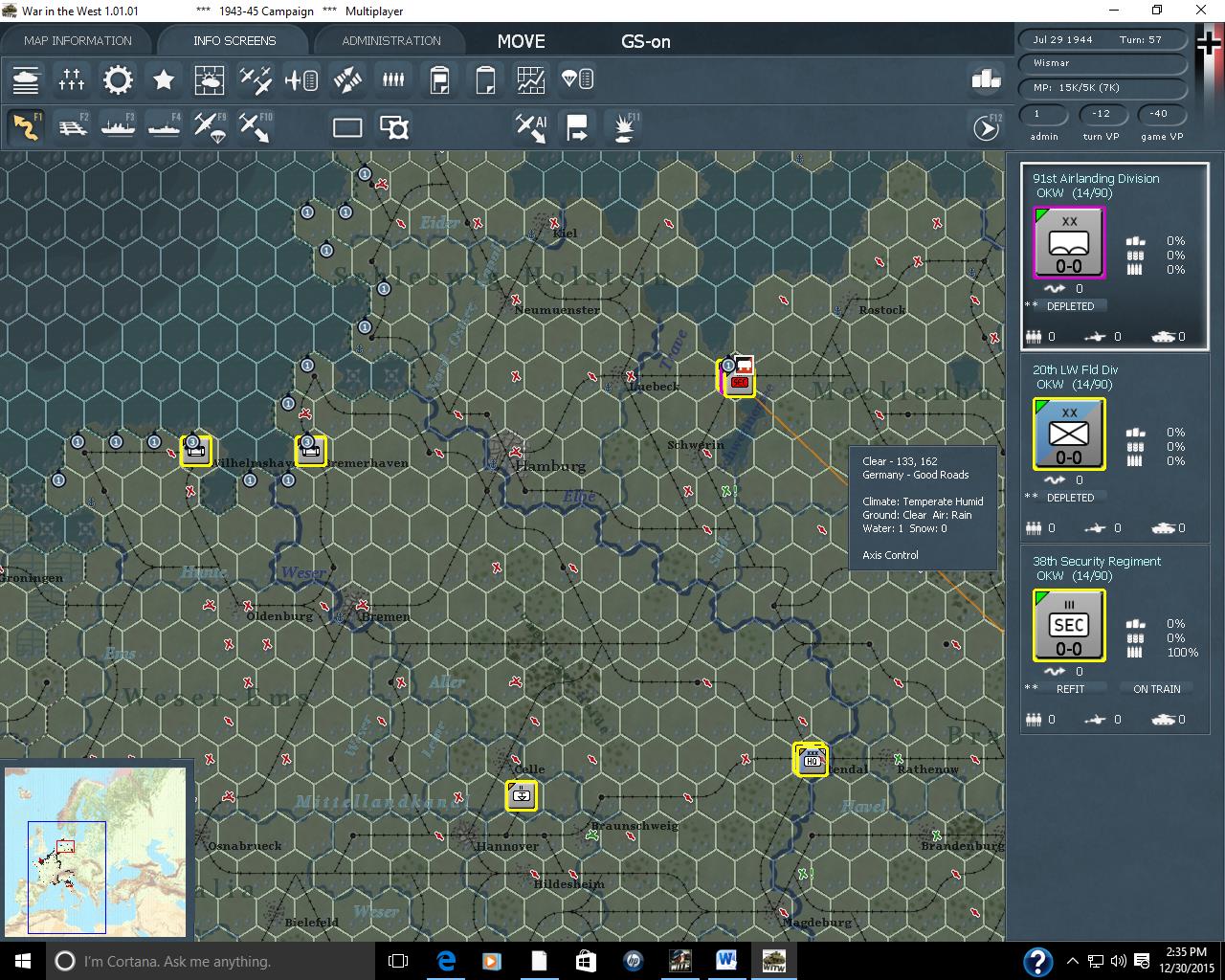Select the F9 air transport mode
This screenshot has width=1225, height=980.
pyautogui.click(x=210, y=127)
